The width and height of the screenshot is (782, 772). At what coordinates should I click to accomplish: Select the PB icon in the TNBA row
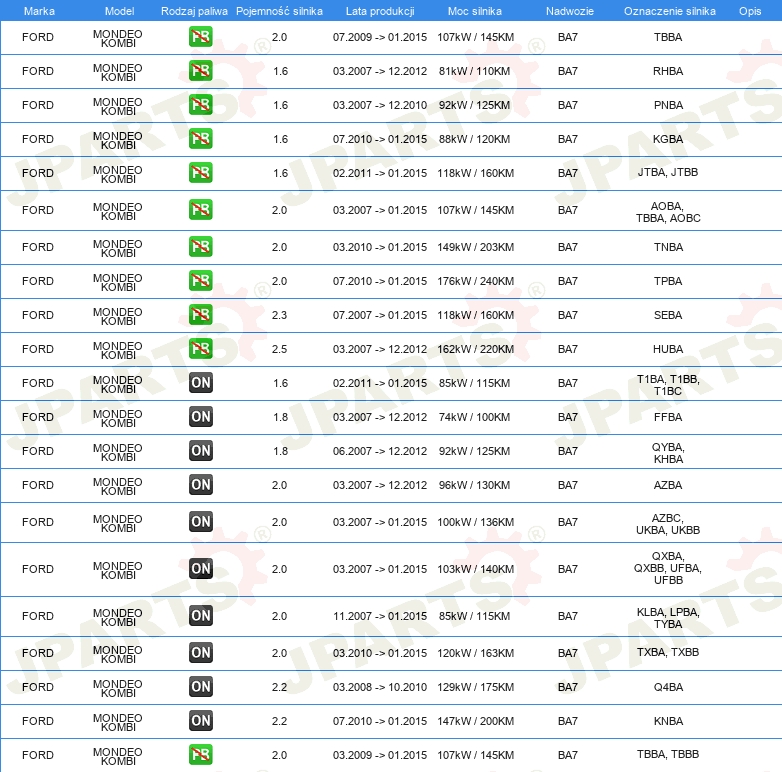pyautogui.click(x=201, y=247)
